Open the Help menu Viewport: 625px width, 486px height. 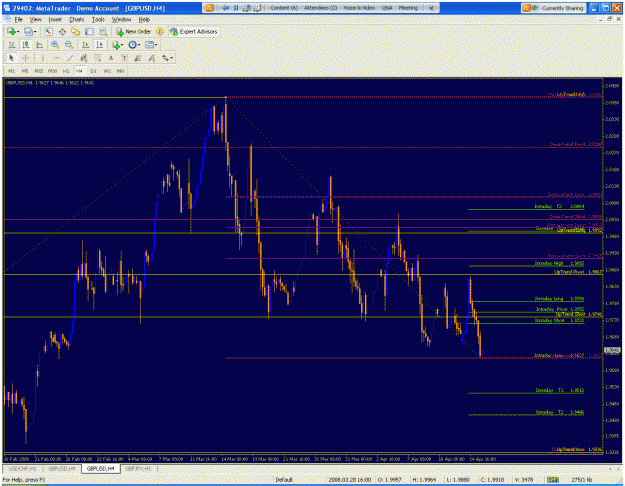[x=144, y=19]
